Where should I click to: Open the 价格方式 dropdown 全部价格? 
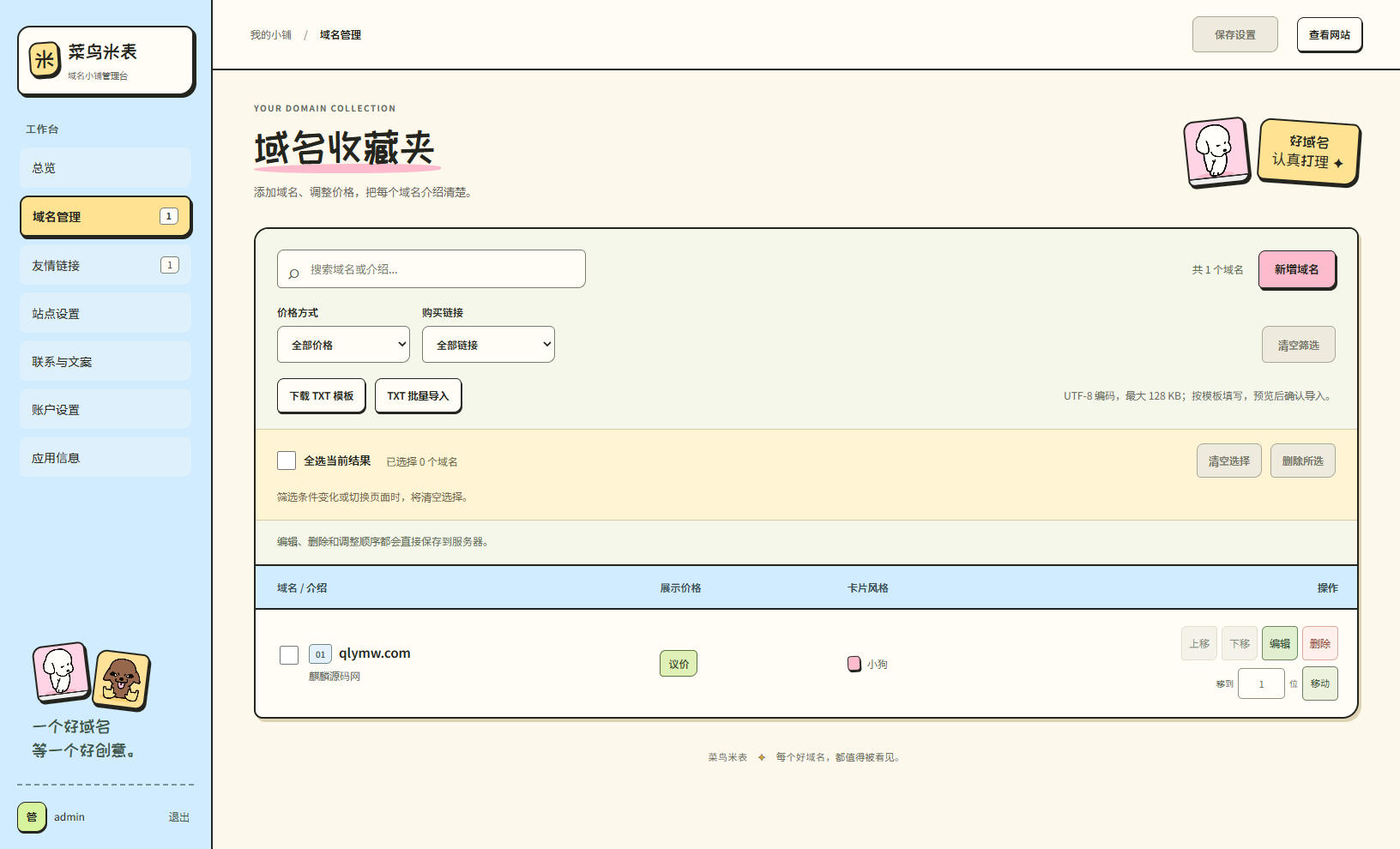point(343,345)
